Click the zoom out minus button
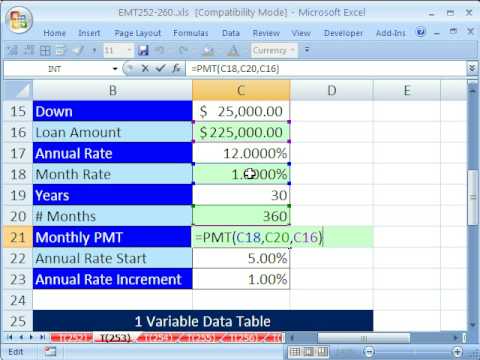This screenshot has width=480, height=360. point(369,351)
